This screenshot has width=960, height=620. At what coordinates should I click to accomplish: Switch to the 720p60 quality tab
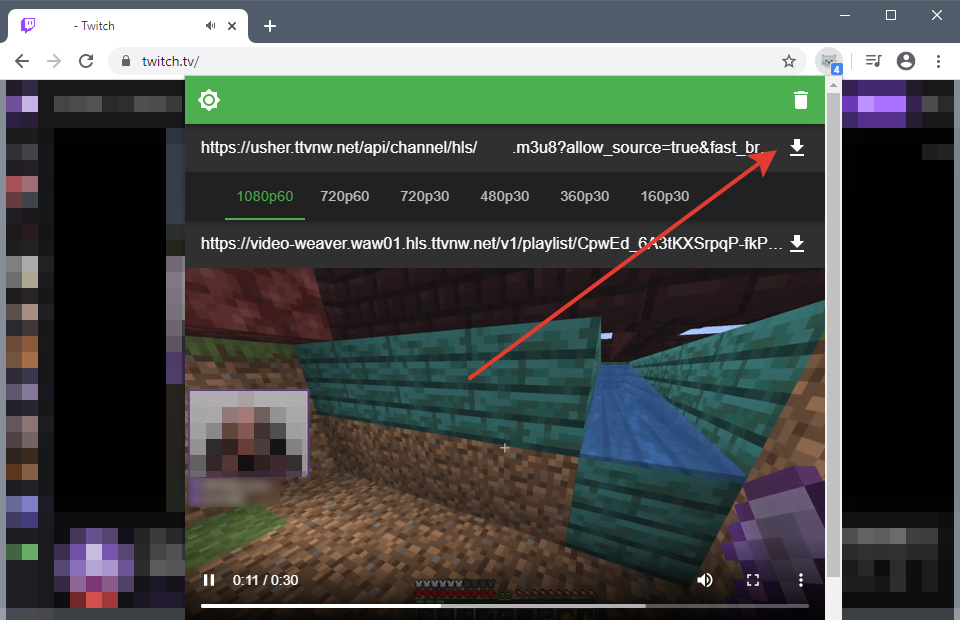pyautogui.click(x=345, y=196)
